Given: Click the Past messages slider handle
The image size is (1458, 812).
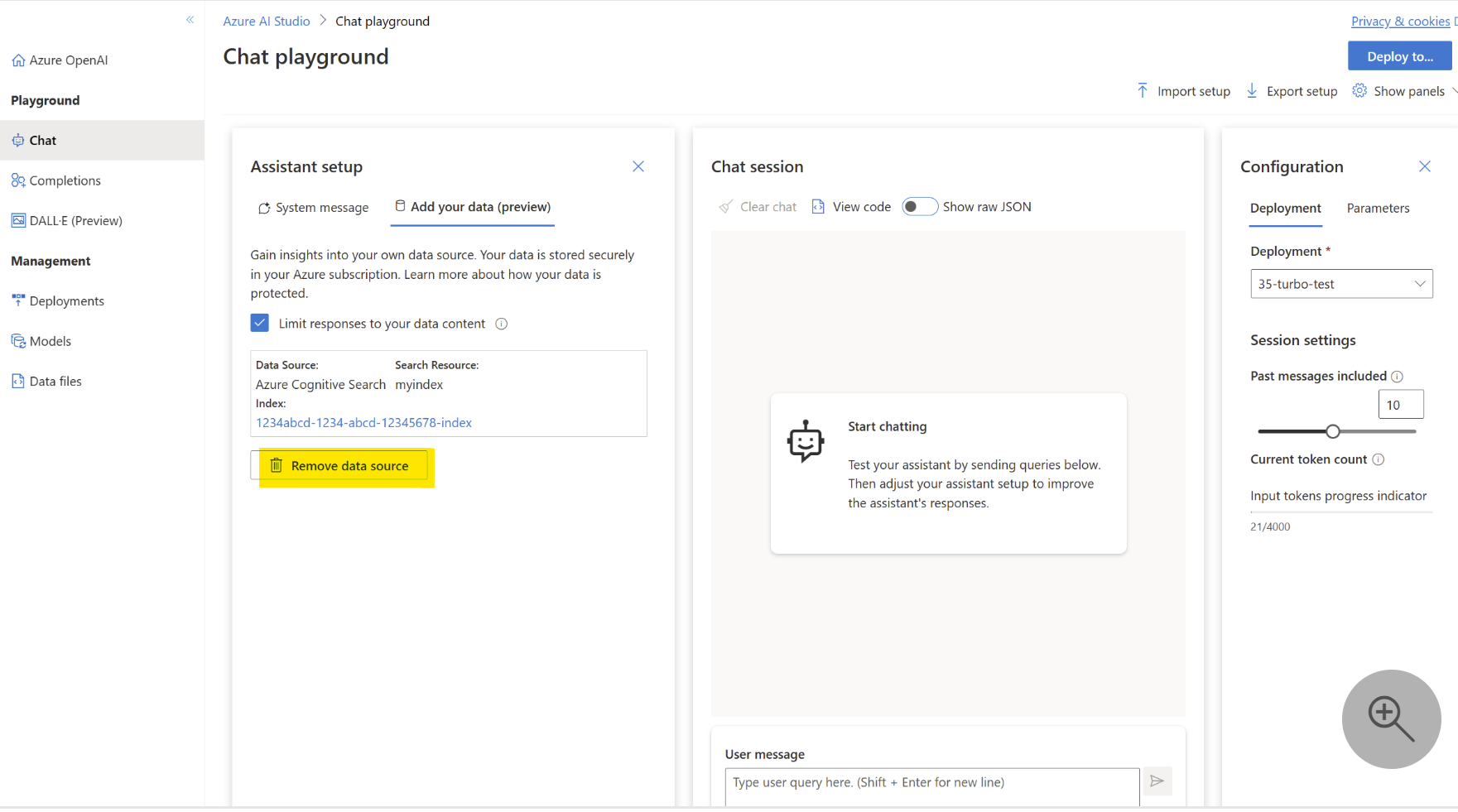Looking at the screenshot, I should click(1333, 431).
